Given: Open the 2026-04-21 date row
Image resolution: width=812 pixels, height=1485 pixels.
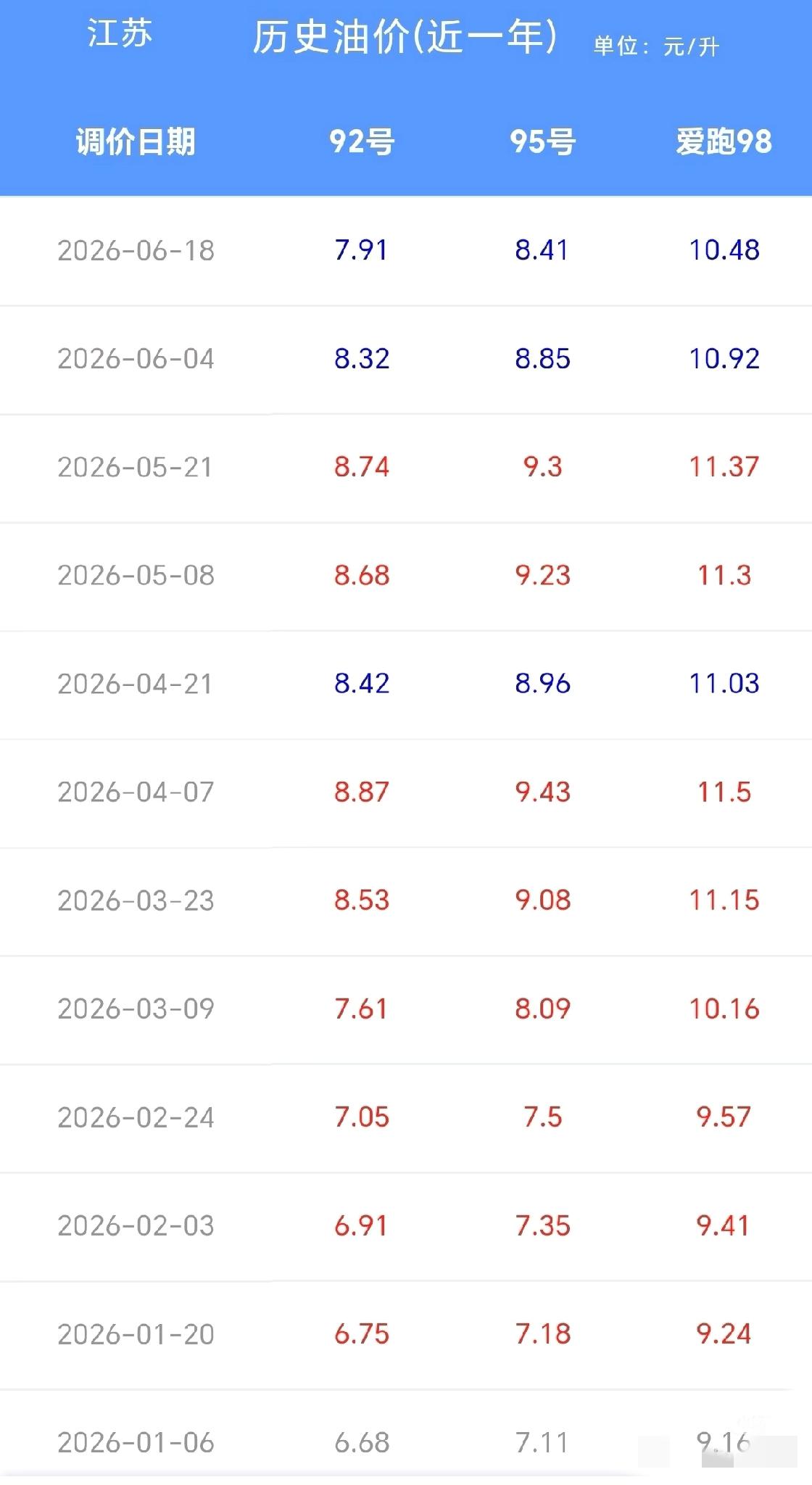Looking at the screenshot, I should point(406,684).
